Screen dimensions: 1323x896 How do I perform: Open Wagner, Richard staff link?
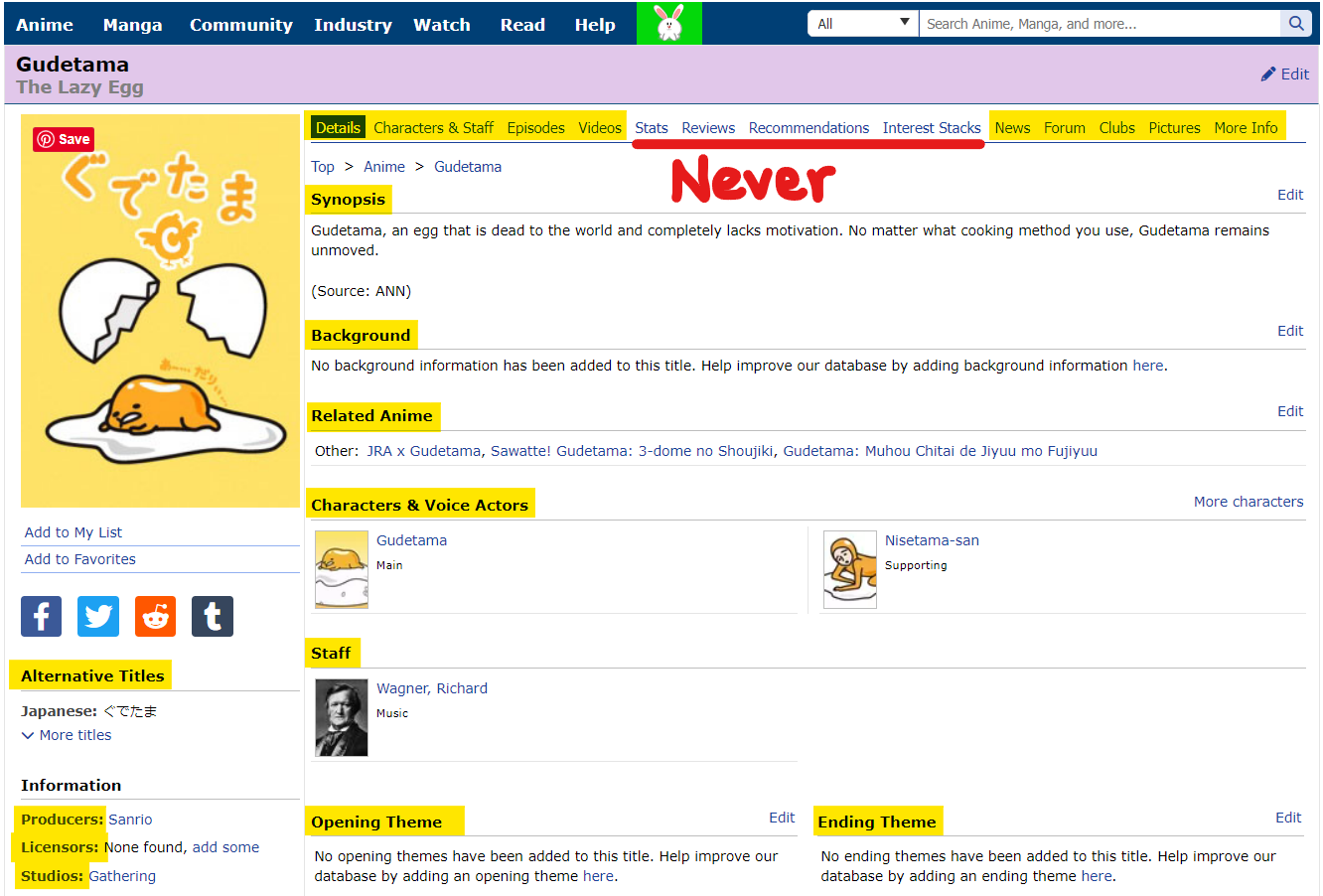point(432,688)
